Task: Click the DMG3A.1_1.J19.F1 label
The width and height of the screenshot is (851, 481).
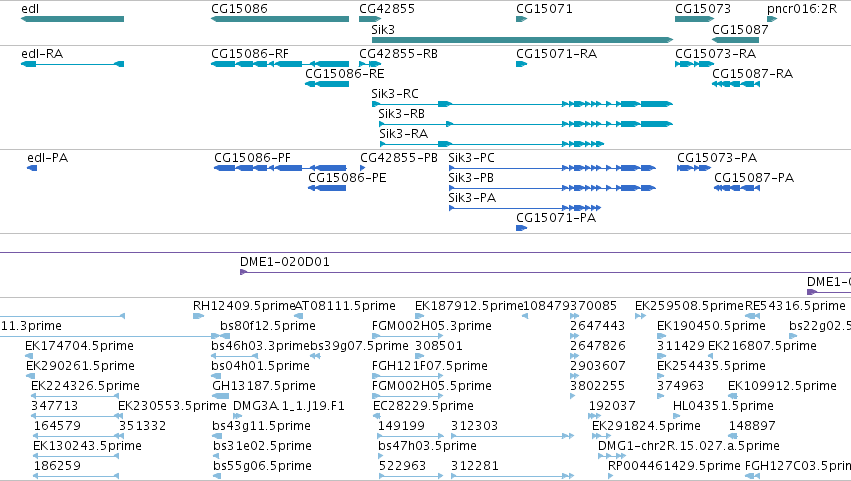Action: click(289, 406)
